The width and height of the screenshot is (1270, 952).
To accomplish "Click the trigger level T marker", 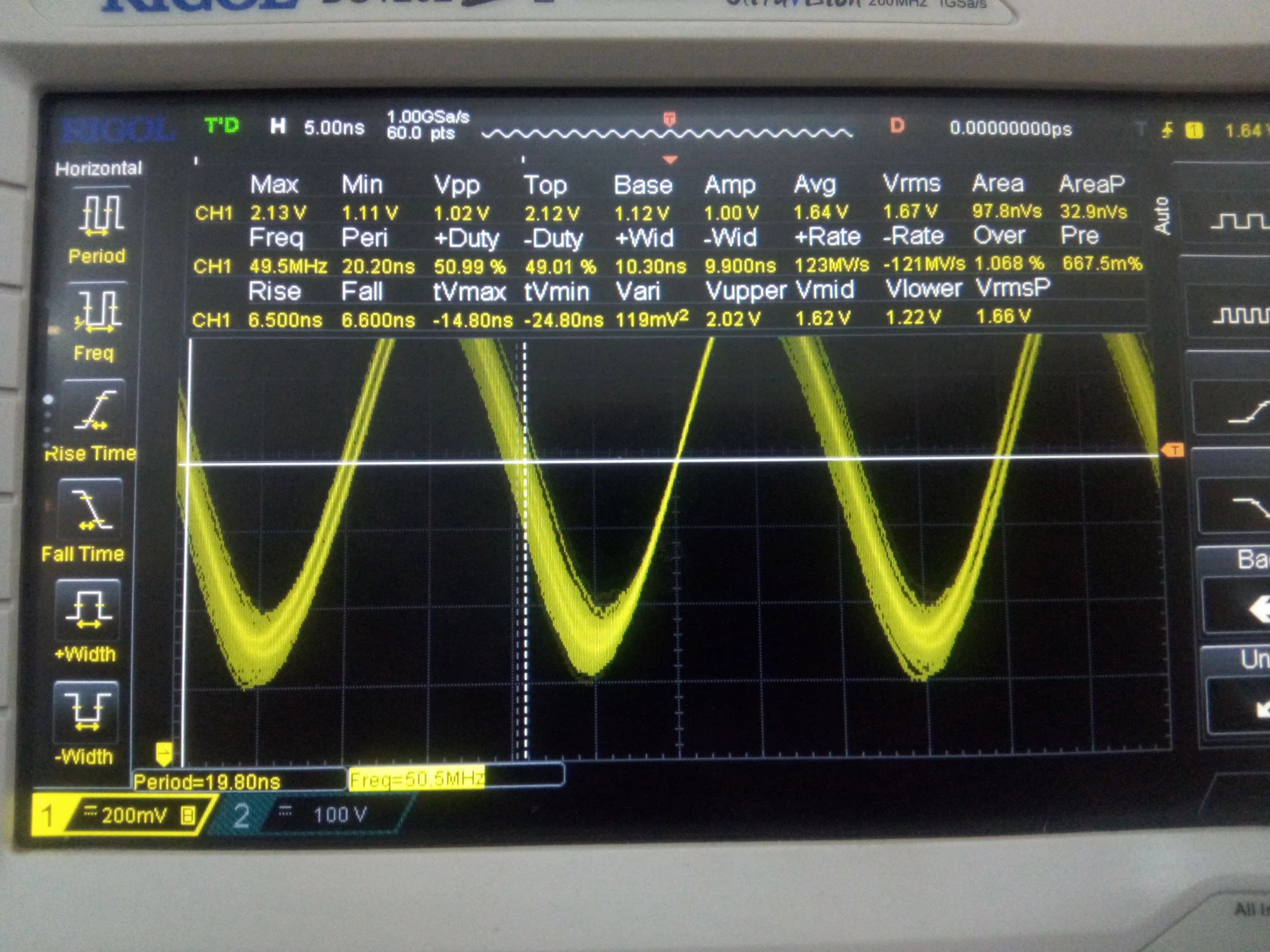I will pos(1172,450).
